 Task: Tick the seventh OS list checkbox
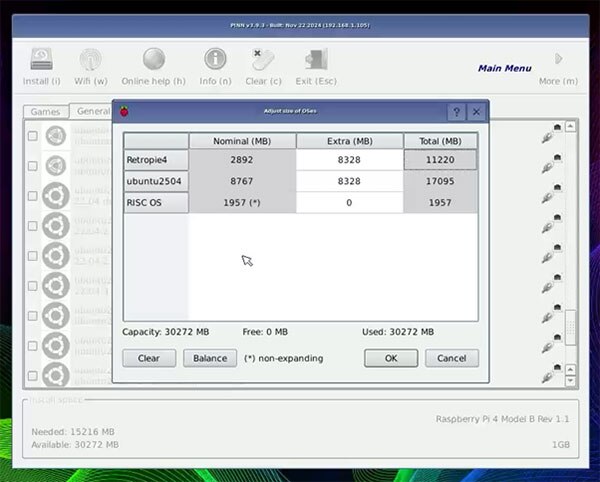point(33,316)
